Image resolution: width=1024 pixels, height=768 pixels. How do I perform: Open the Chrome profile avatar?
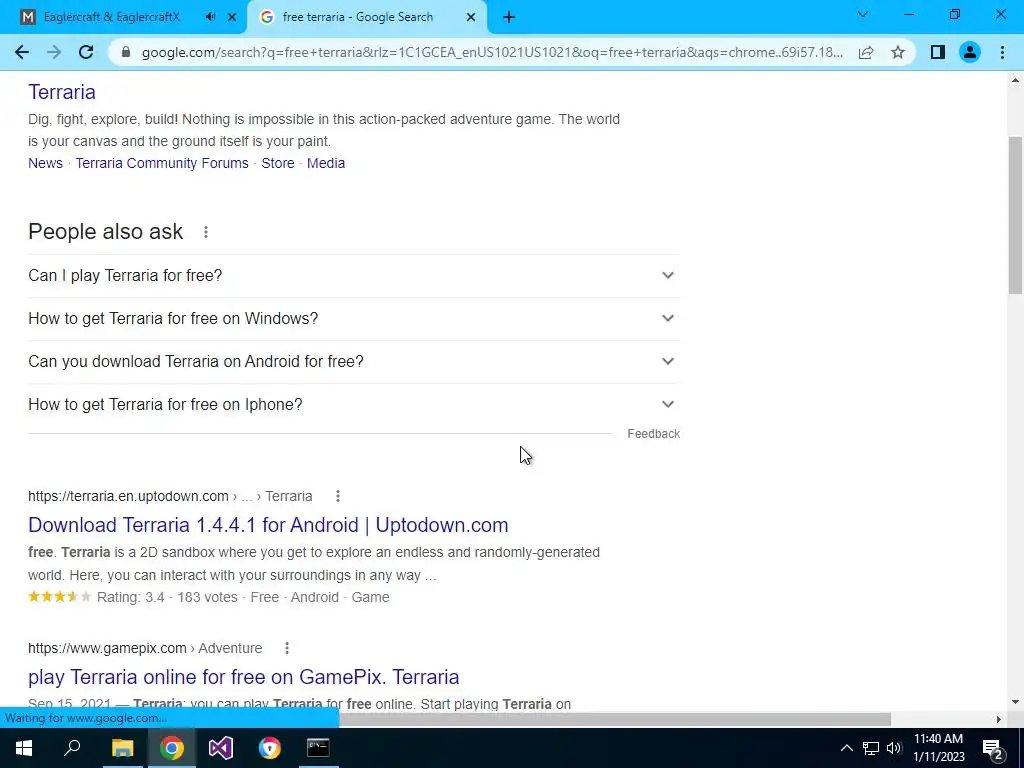970,52
